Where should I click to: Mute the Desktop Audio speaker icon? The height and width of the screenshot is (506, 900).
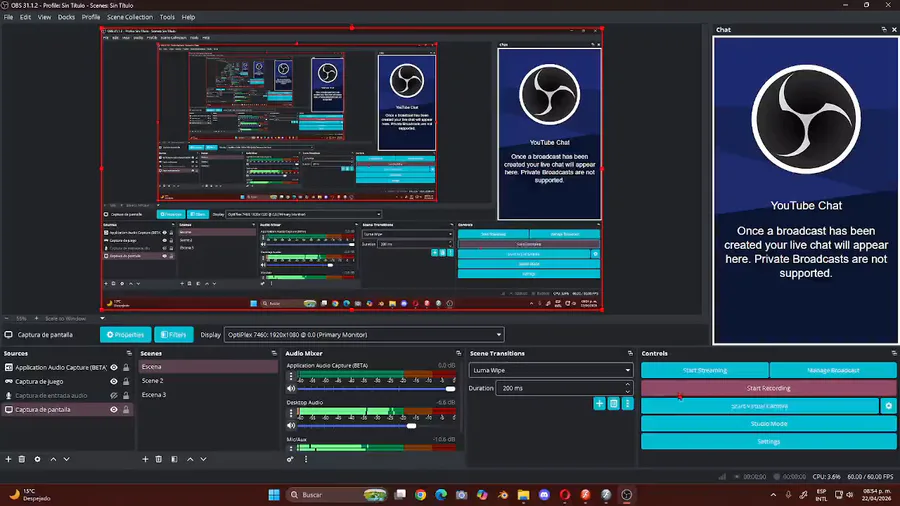point(291,426)
